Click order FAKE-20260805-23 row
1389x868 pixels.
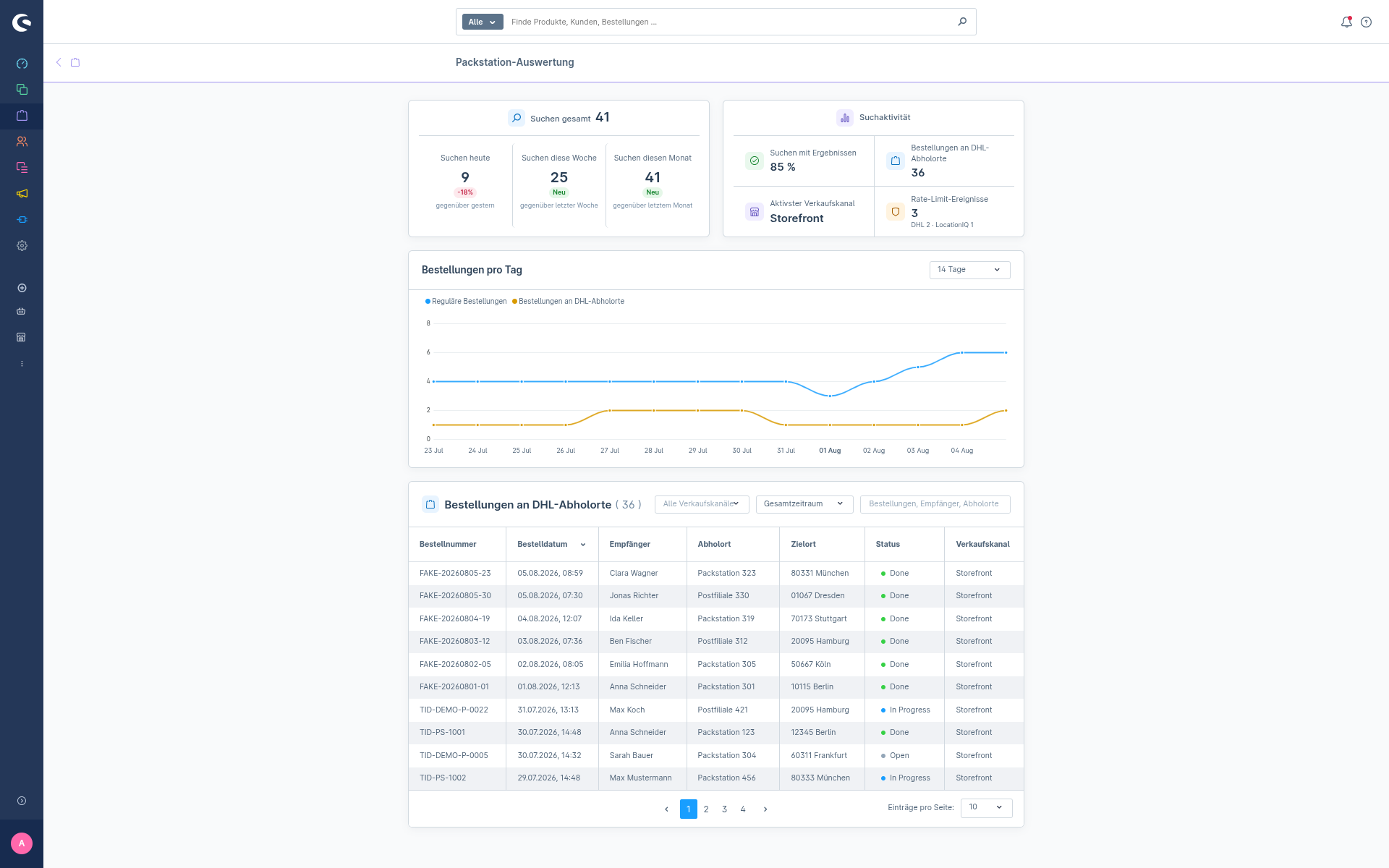(x=716, y=573)
